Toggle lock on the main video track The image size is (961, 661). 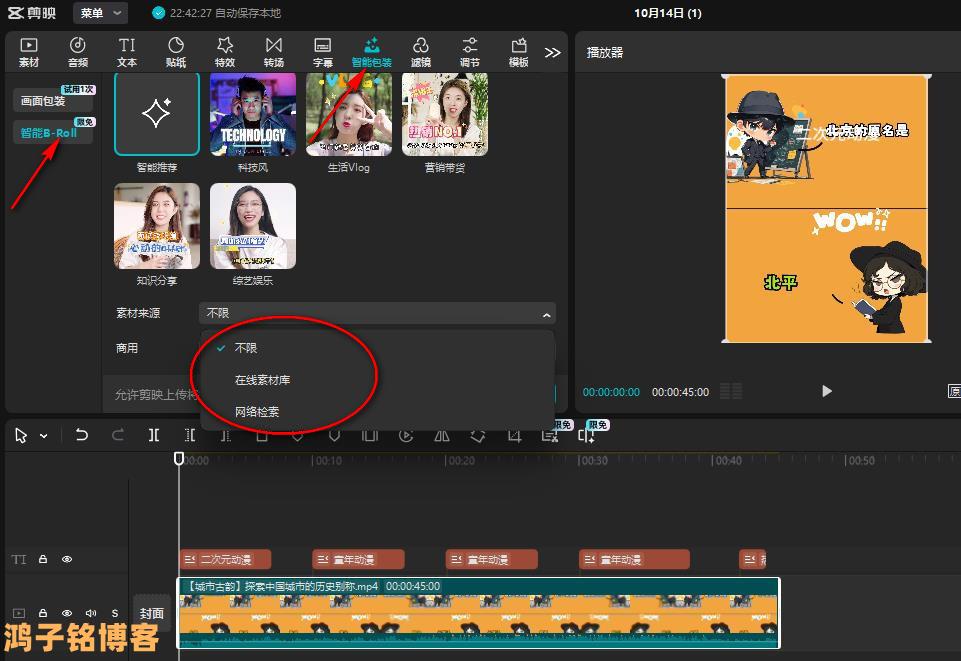coord(43,613)
